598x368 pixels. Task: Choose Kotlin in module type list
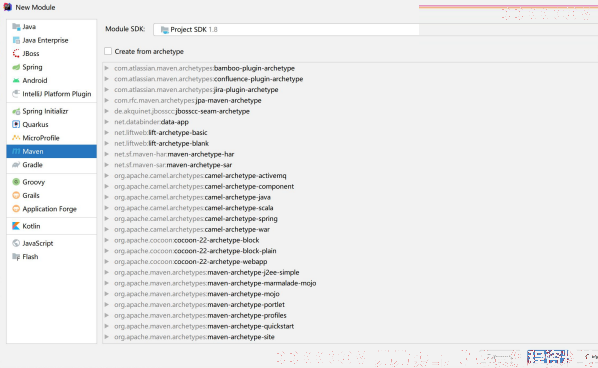51,226
